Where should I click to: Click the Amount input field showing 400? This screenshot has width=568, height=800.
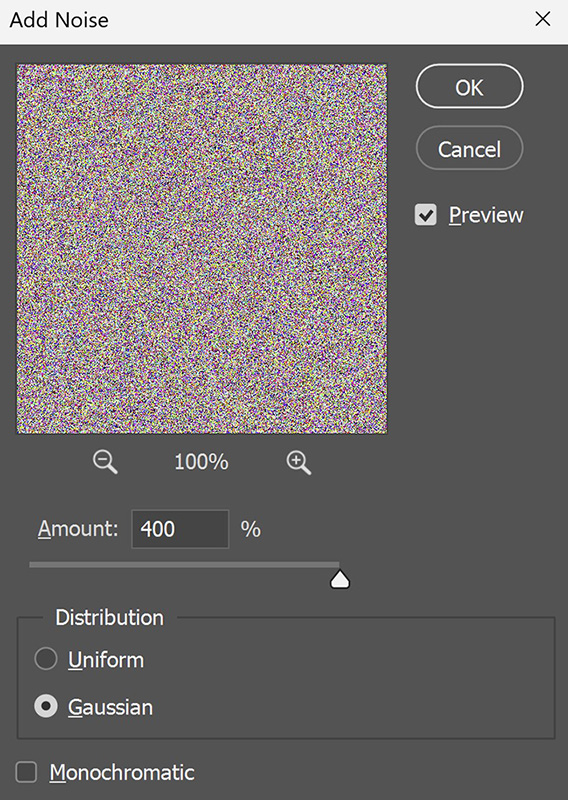click(x=180, y=529)
